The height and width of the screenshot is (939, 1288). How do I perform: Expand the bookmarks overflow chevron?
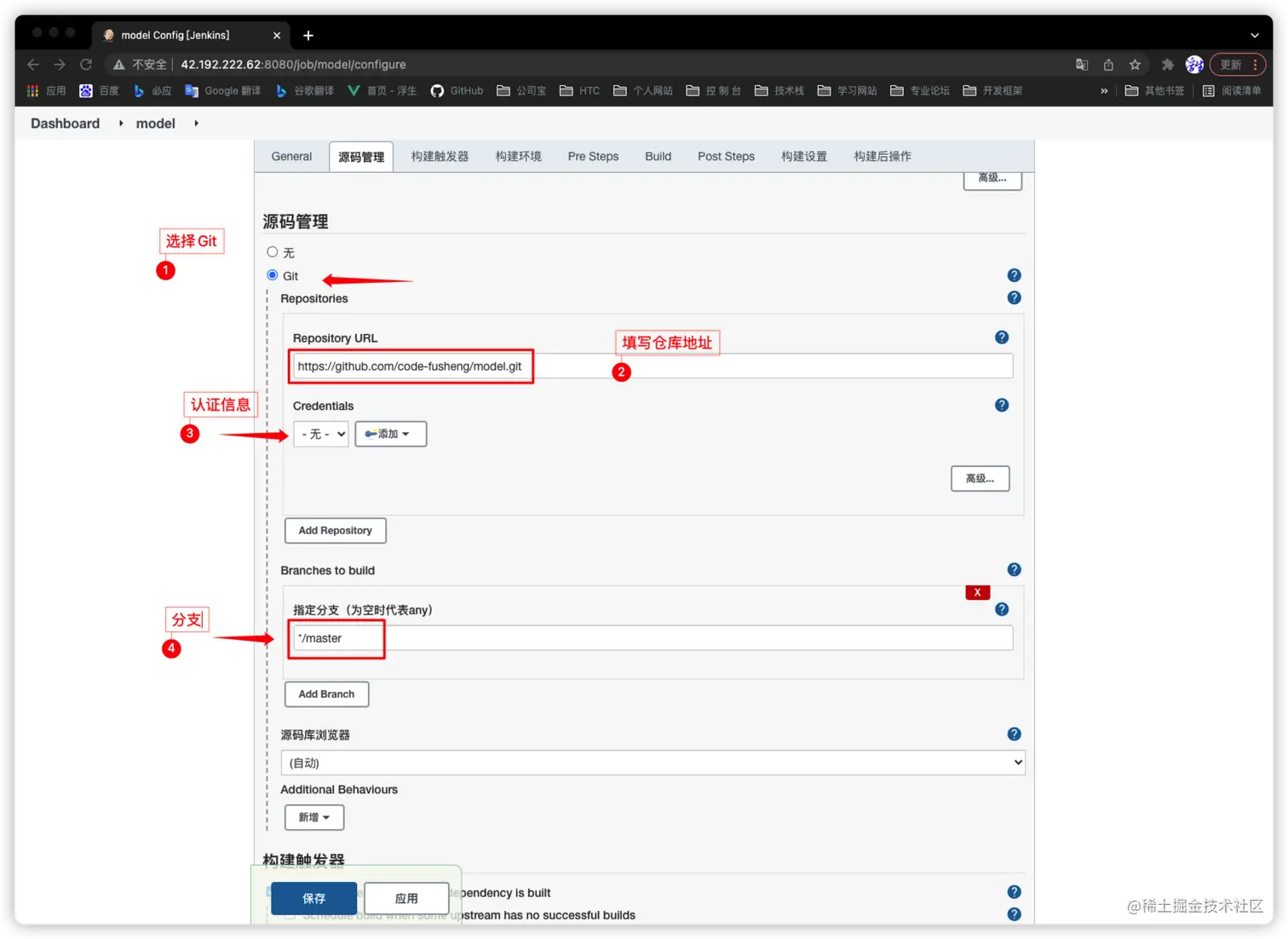pos(1104,90)
